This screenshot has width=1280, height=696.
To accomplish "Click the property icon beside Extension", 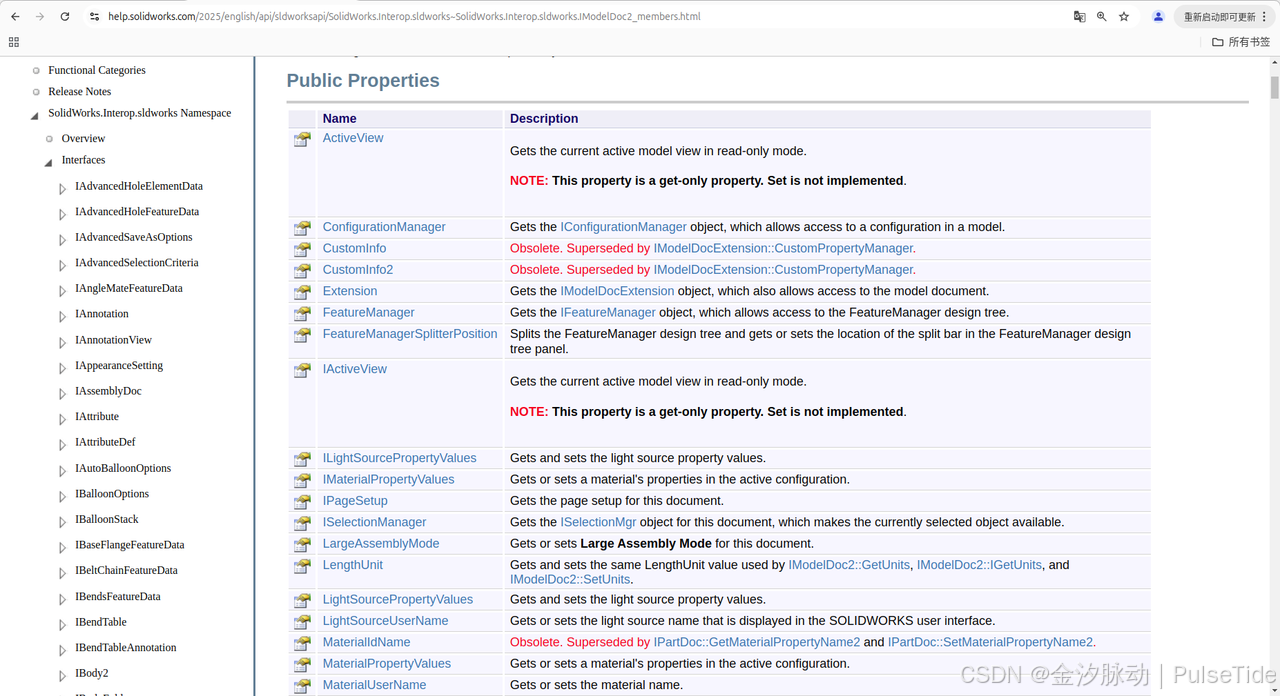I will click(x=302, y=293).
